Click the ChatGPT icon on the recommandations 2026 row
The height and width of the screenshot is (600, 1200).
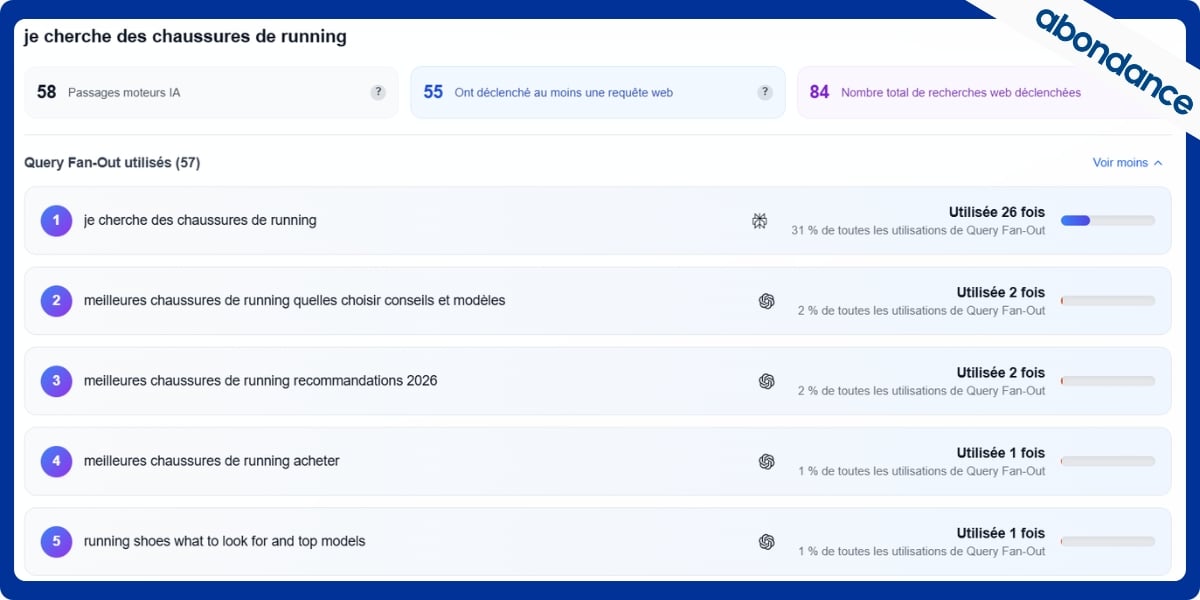click(x=767, y=381)
